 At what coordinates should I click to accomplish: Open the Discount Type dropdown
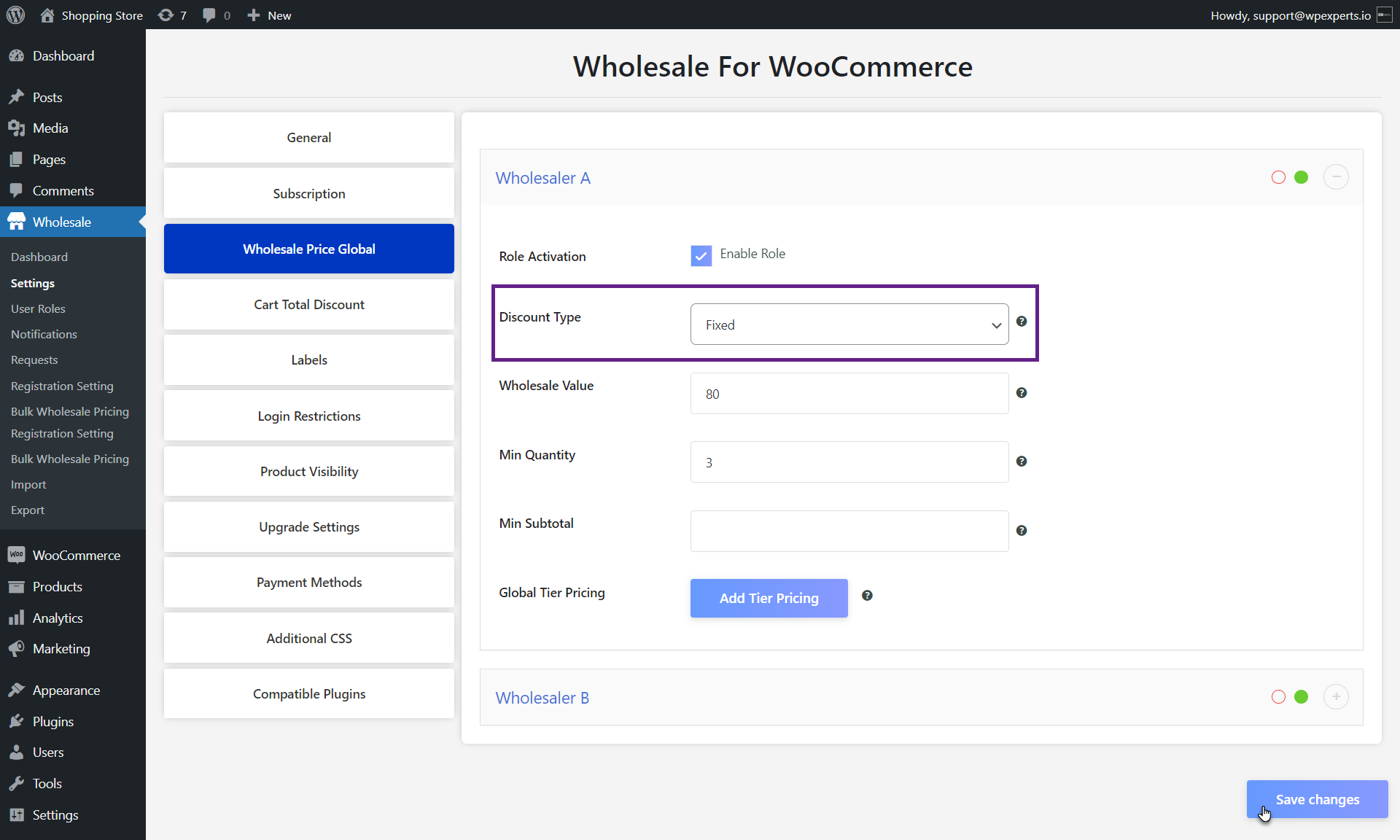(849, 324)
